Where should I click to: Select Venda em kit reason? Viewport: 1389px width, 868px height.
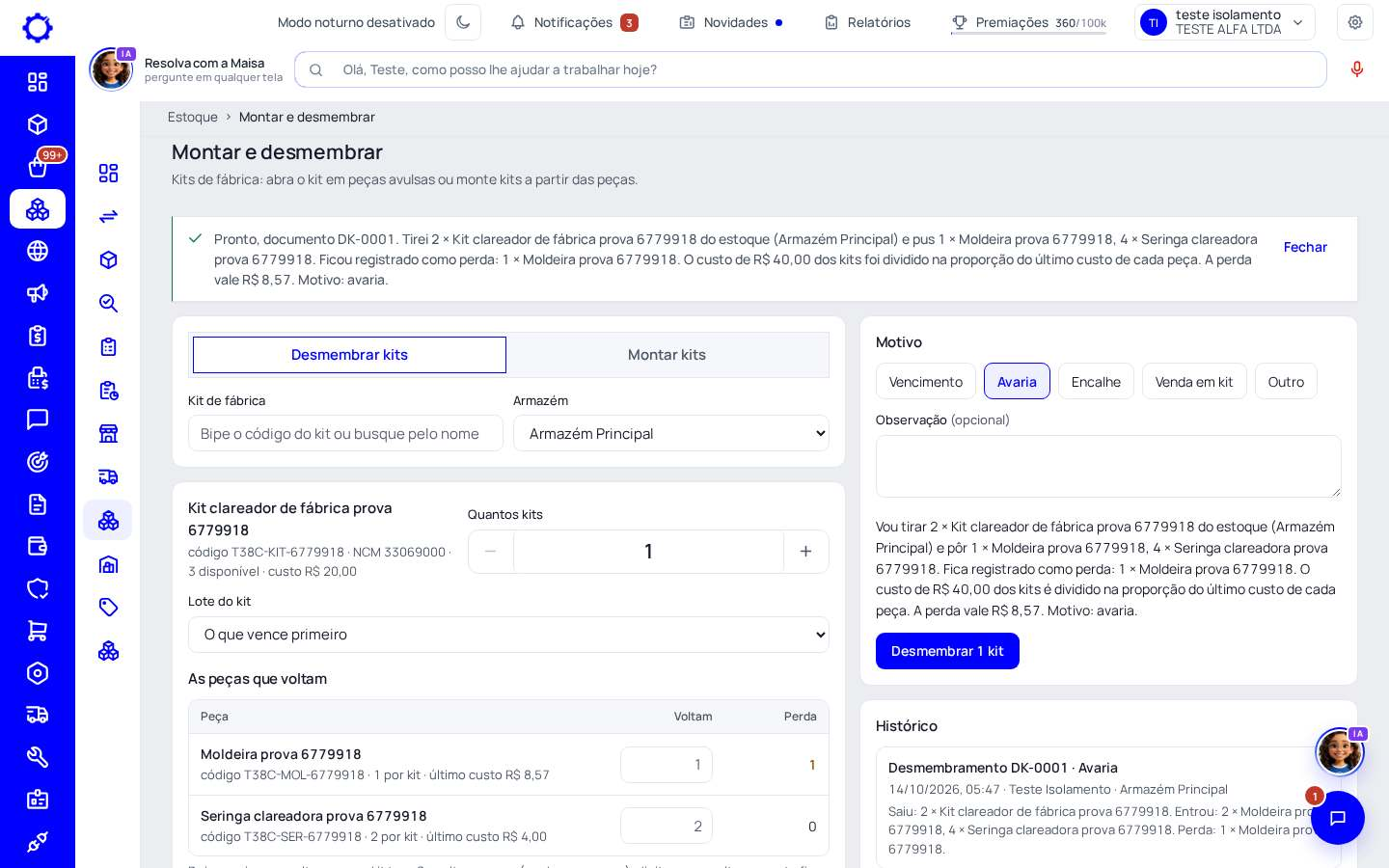[x=1194, y=381]
